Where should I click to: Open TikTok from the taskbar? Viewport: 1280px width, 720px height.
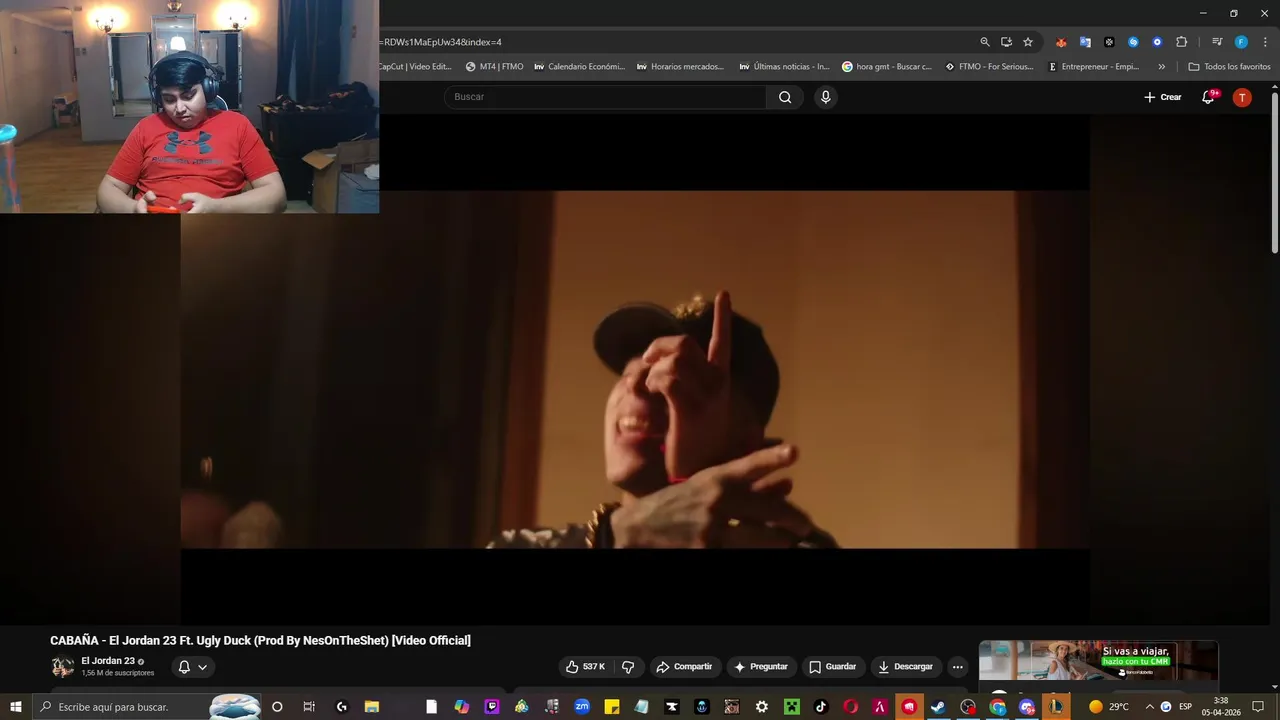tap(821, 707)
